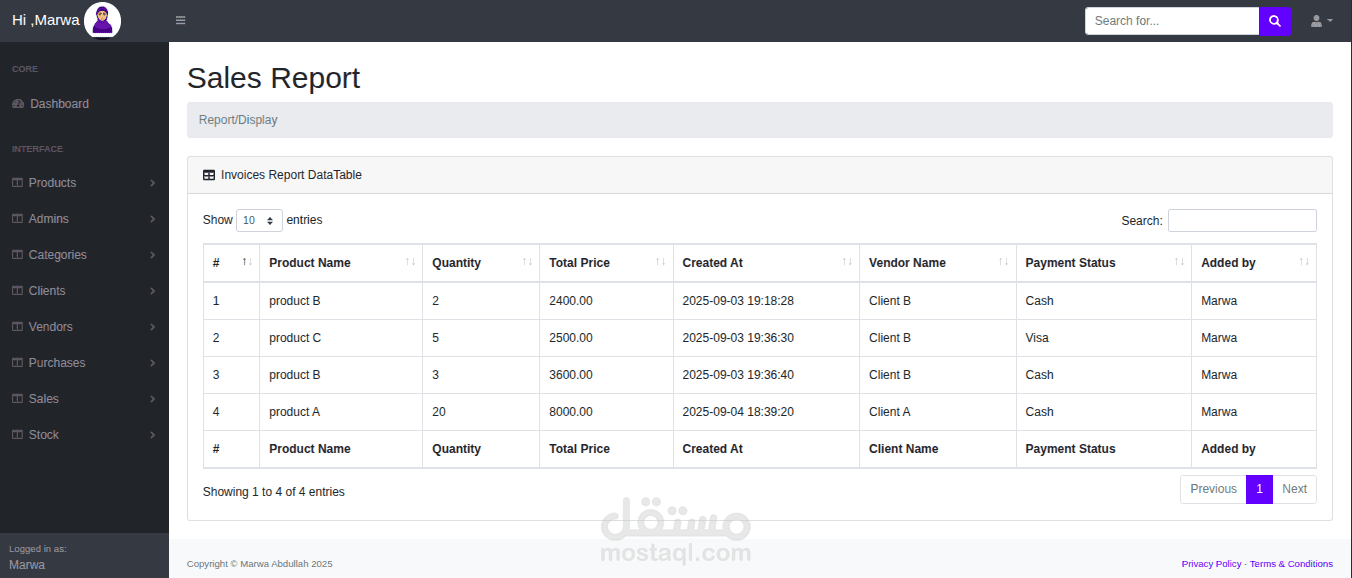Click the Sales sidebar icon
1352x578 pixels.
(x=17, y=399)
